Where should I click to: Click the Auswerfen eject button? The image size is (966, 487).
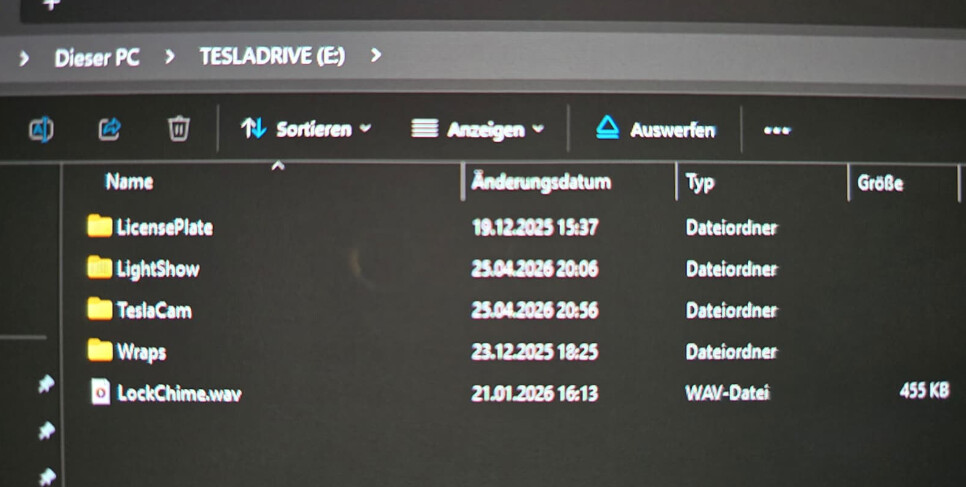pyautogui.click(x=656, y=129)
